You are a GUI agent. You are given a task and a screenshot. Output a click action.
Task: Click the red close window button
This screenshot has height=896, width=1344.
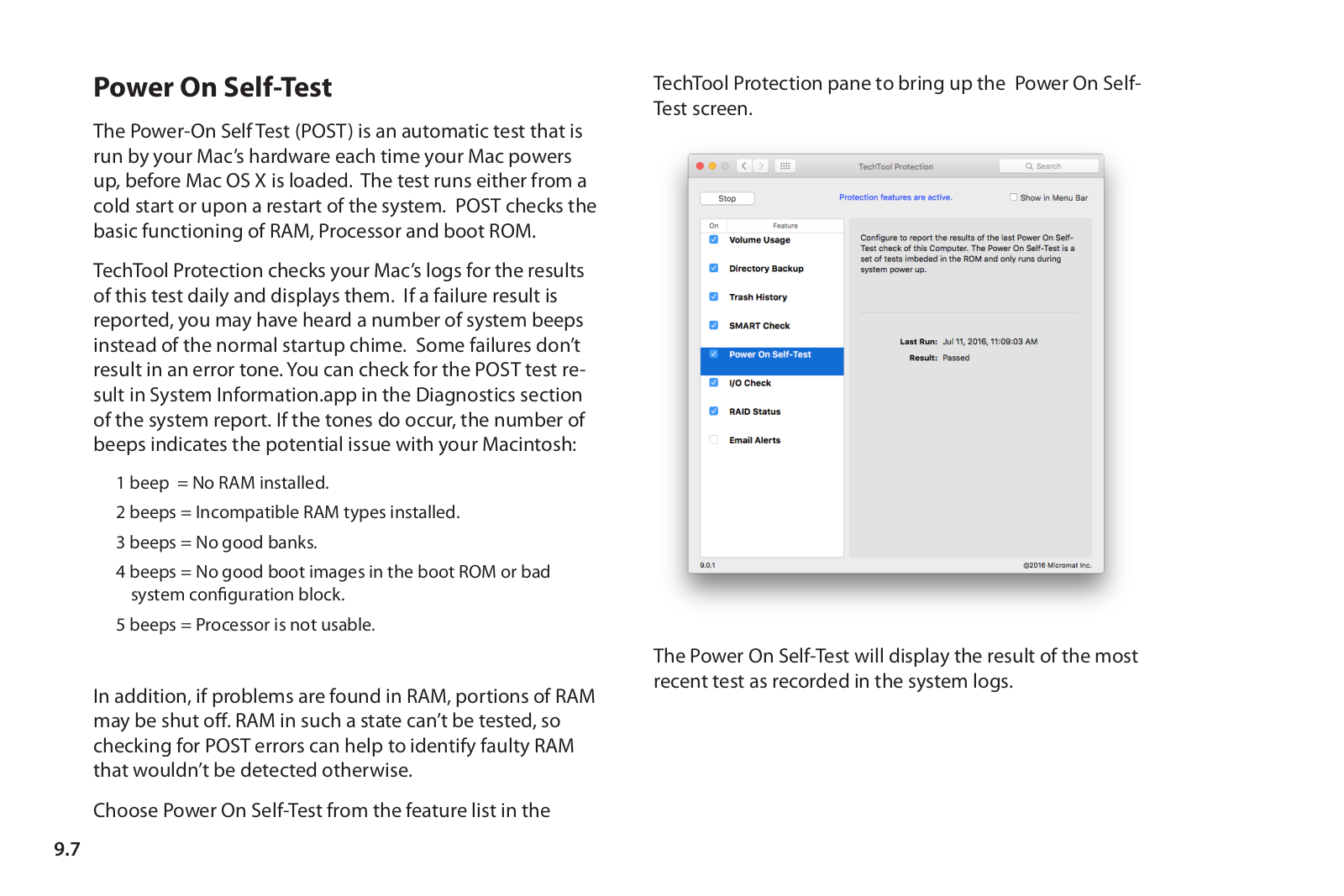(x=700, y=166)
